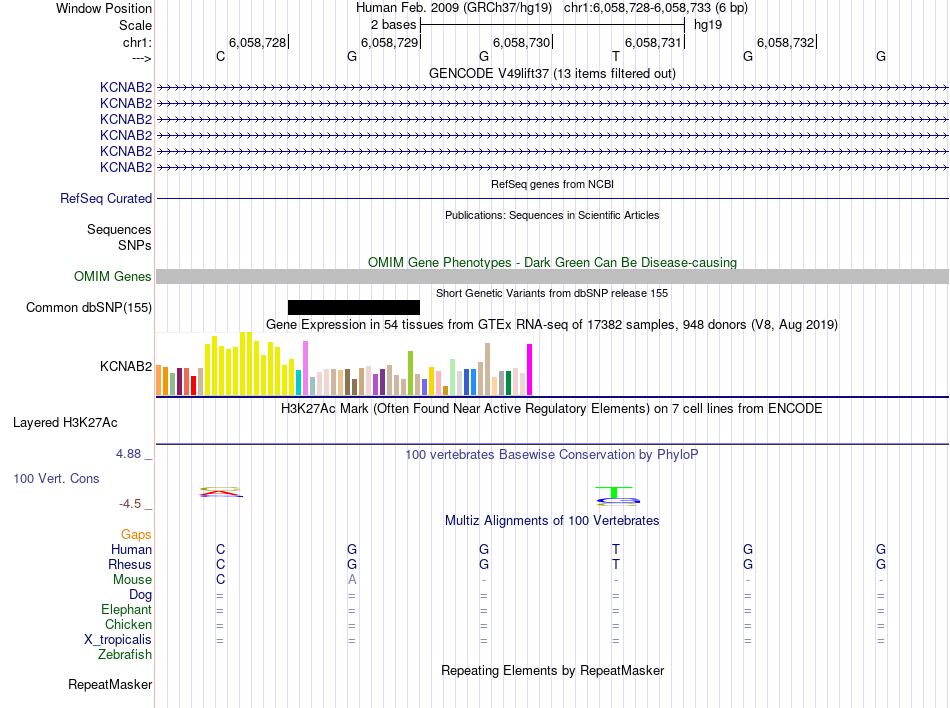Screen dimensions: 950x708
Task: Click the Mouse species row label
Action: [x=132, y=580]
